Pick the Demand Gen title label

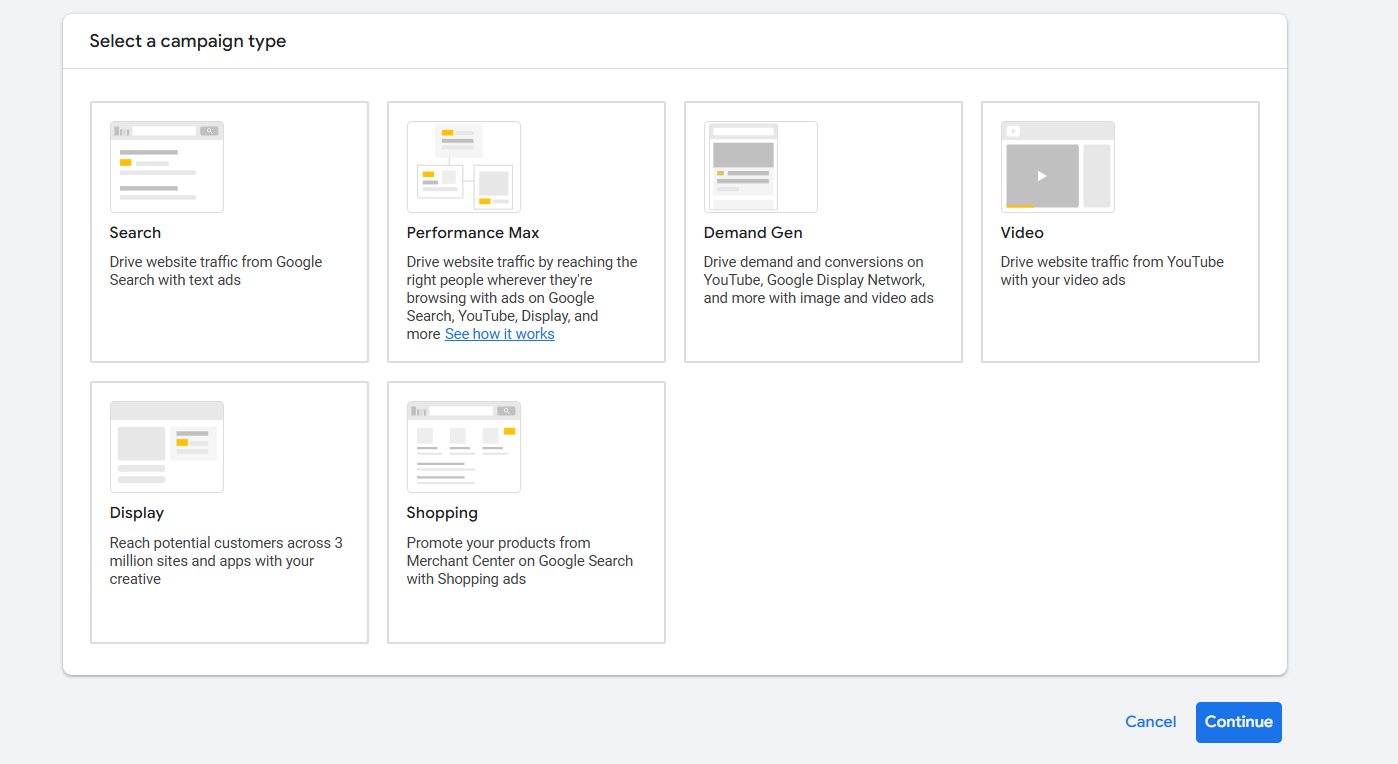point(753,233)
